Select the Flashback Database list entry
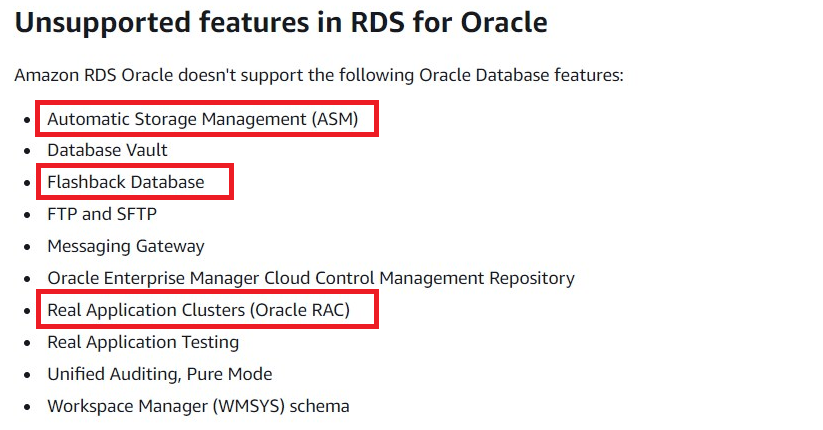This screenshot has height=430, width=823. point(126,182)
